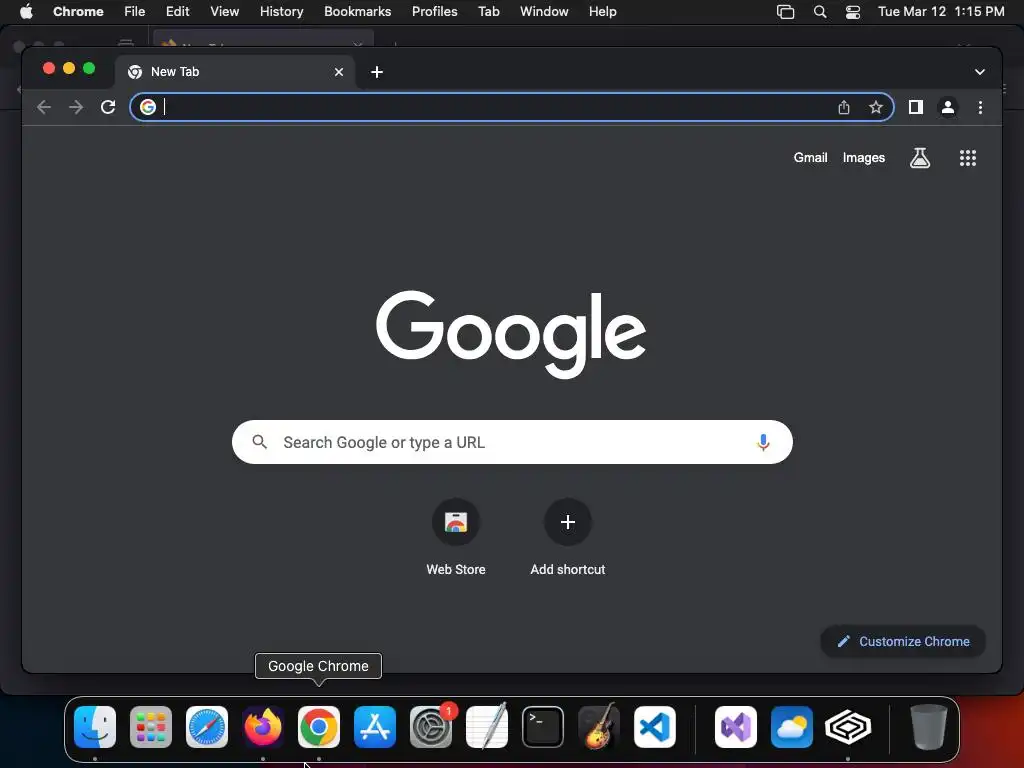Open a new tab with plus button
The height and width of the screenshot is (768, 1024).
pyautogui.click(x=377, y=72)
